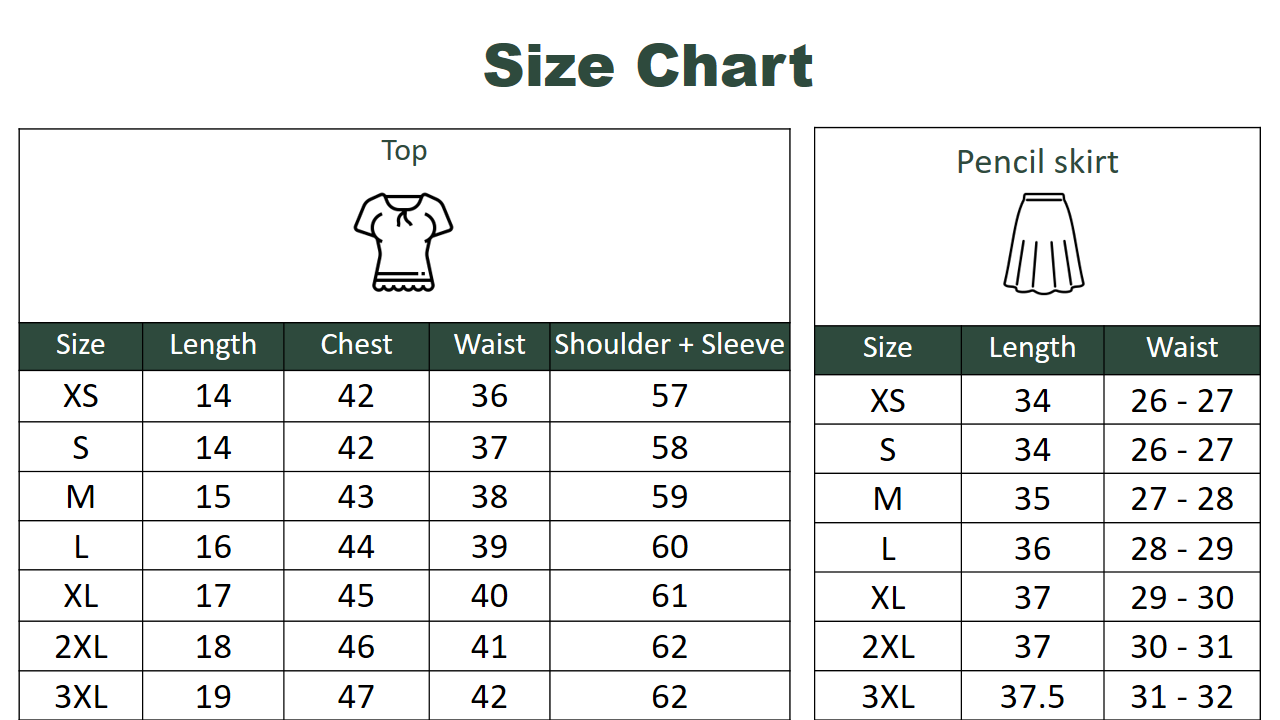
Task: Click the skirt waist value 27 - 28
Action: click(x=1182, y=499)
